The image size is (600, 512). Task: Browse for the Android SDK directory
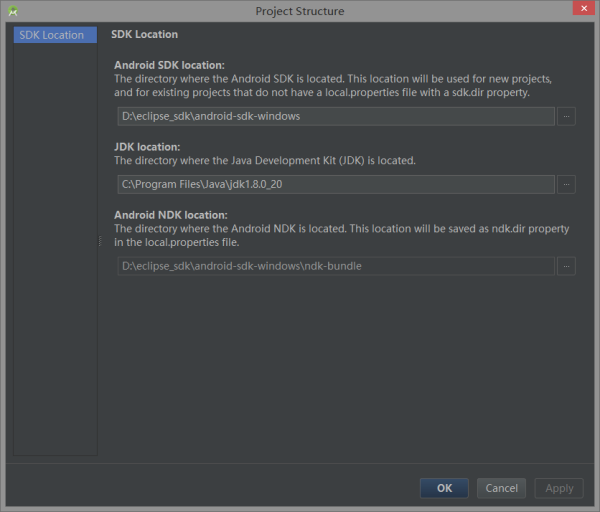pos(566,116)
